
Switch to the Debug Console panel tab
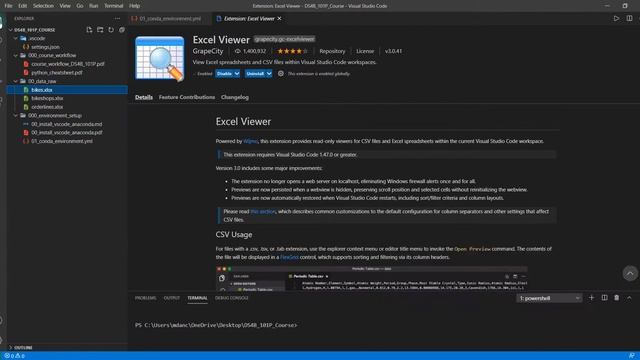point(232,298)
